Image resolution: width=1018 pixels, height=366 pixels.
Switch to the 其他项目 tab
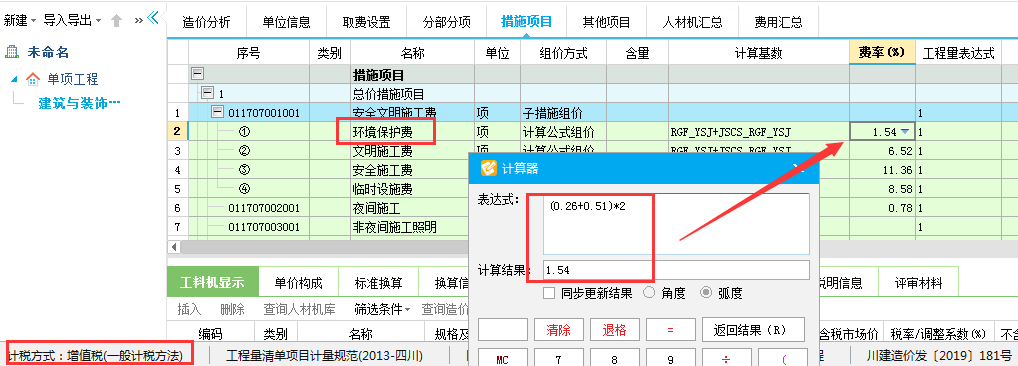[x=606, y=22]
